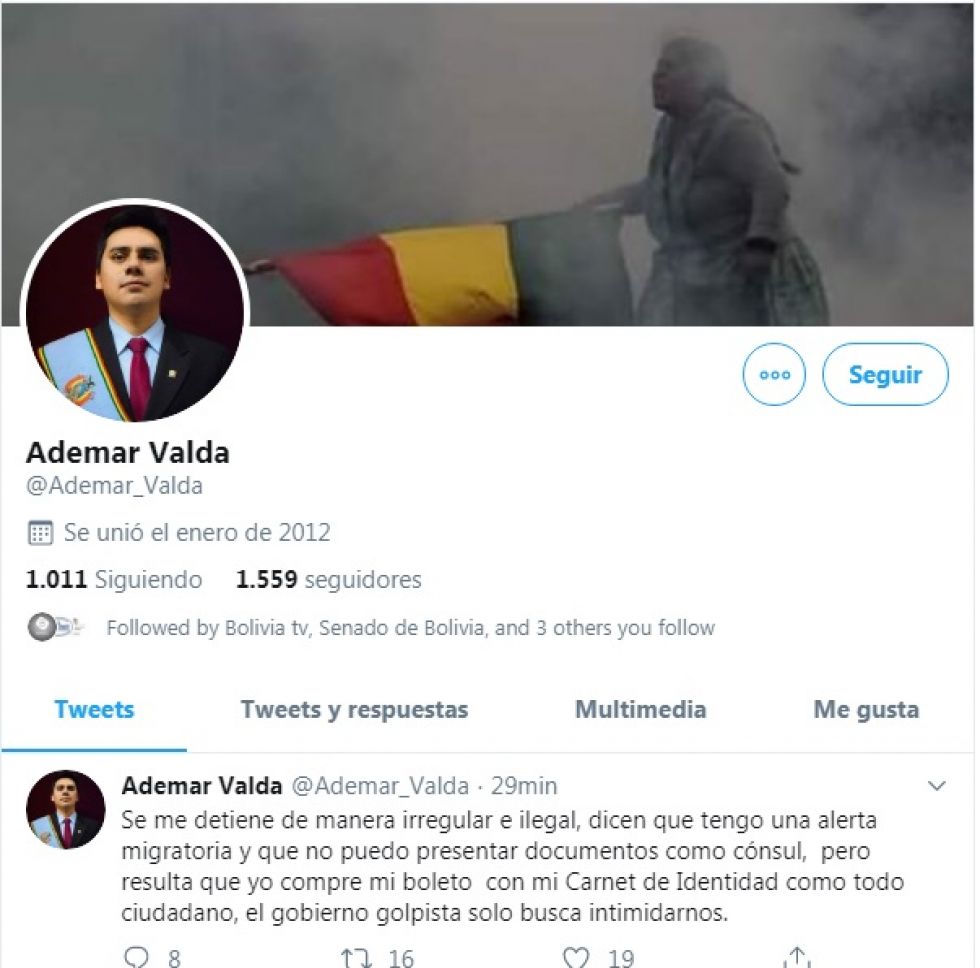Image resolution: width=980 pixels, height=968 pixels.
Task: Click the retweet arrows icon
Action: 356,958
